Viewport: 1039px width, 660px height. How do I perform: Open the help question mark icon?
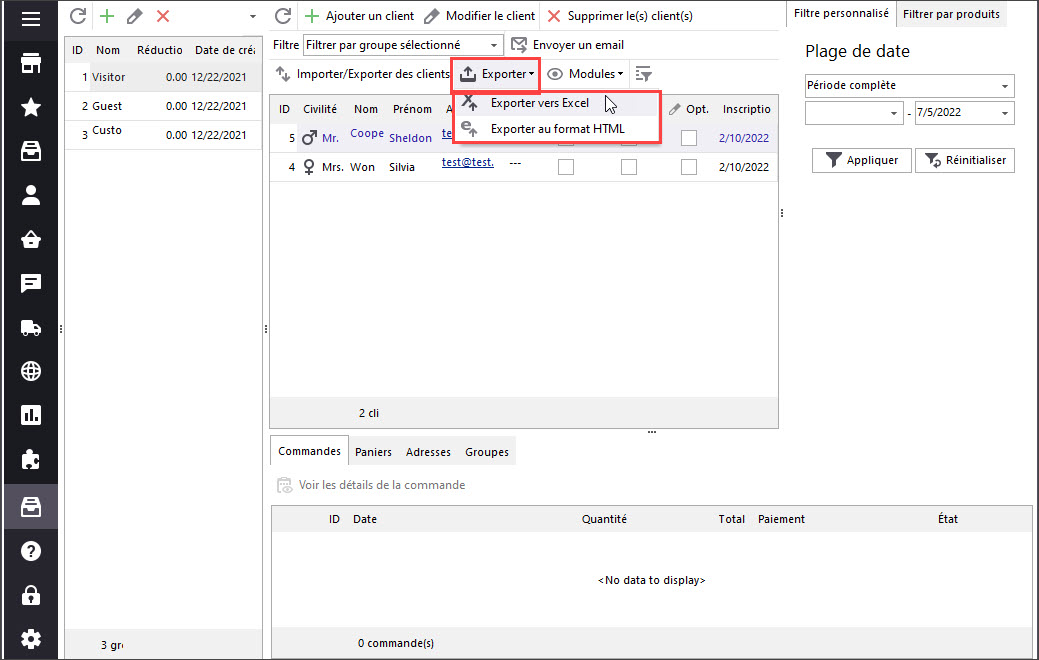click(x=30, y=551)
